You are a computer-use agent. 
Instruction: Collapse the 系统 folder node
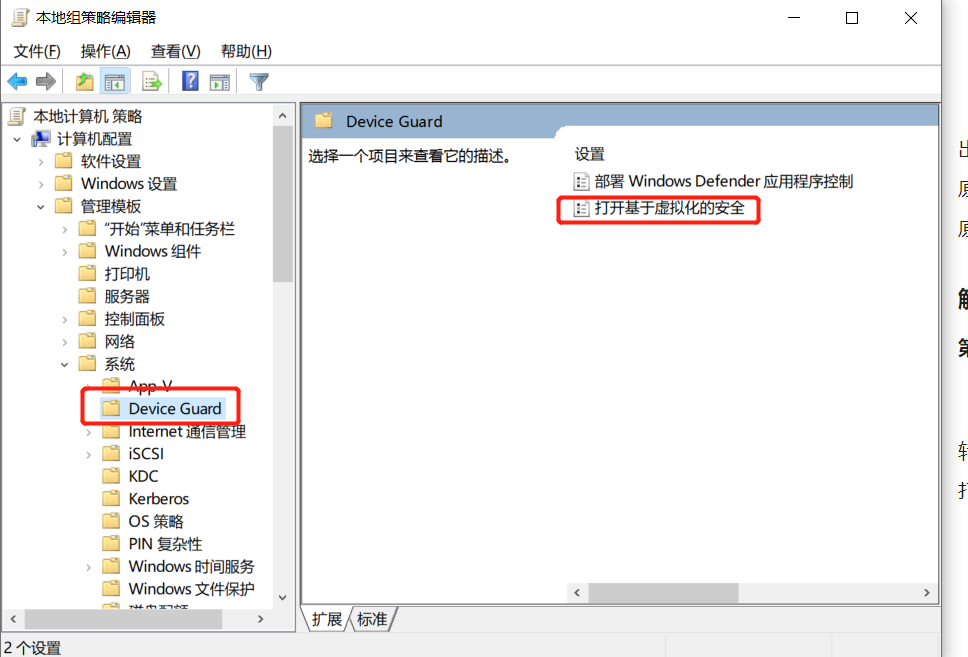[65, 365]
